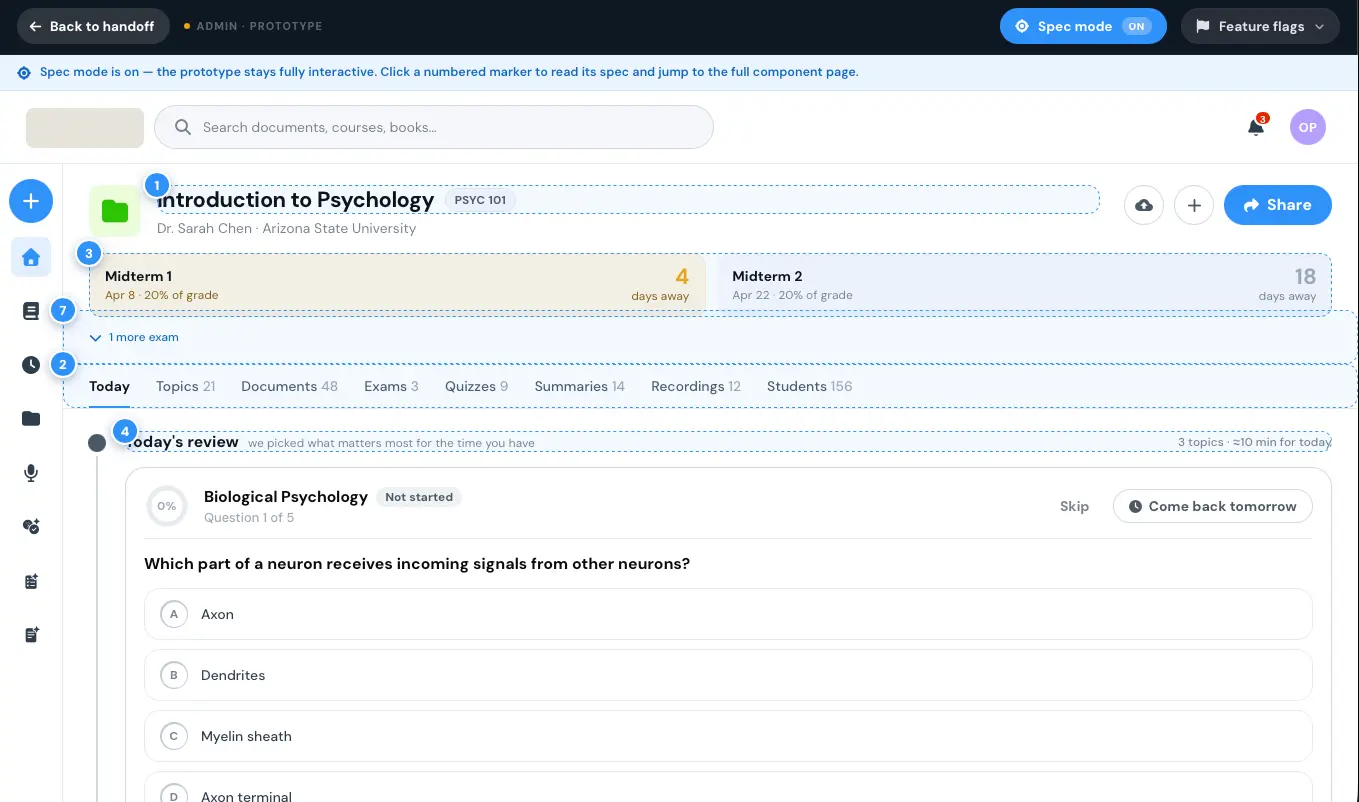The image size is (1359, 802).
Task: Click the green folder course icon
Action: pyautogui.click(x=115, y=211)
